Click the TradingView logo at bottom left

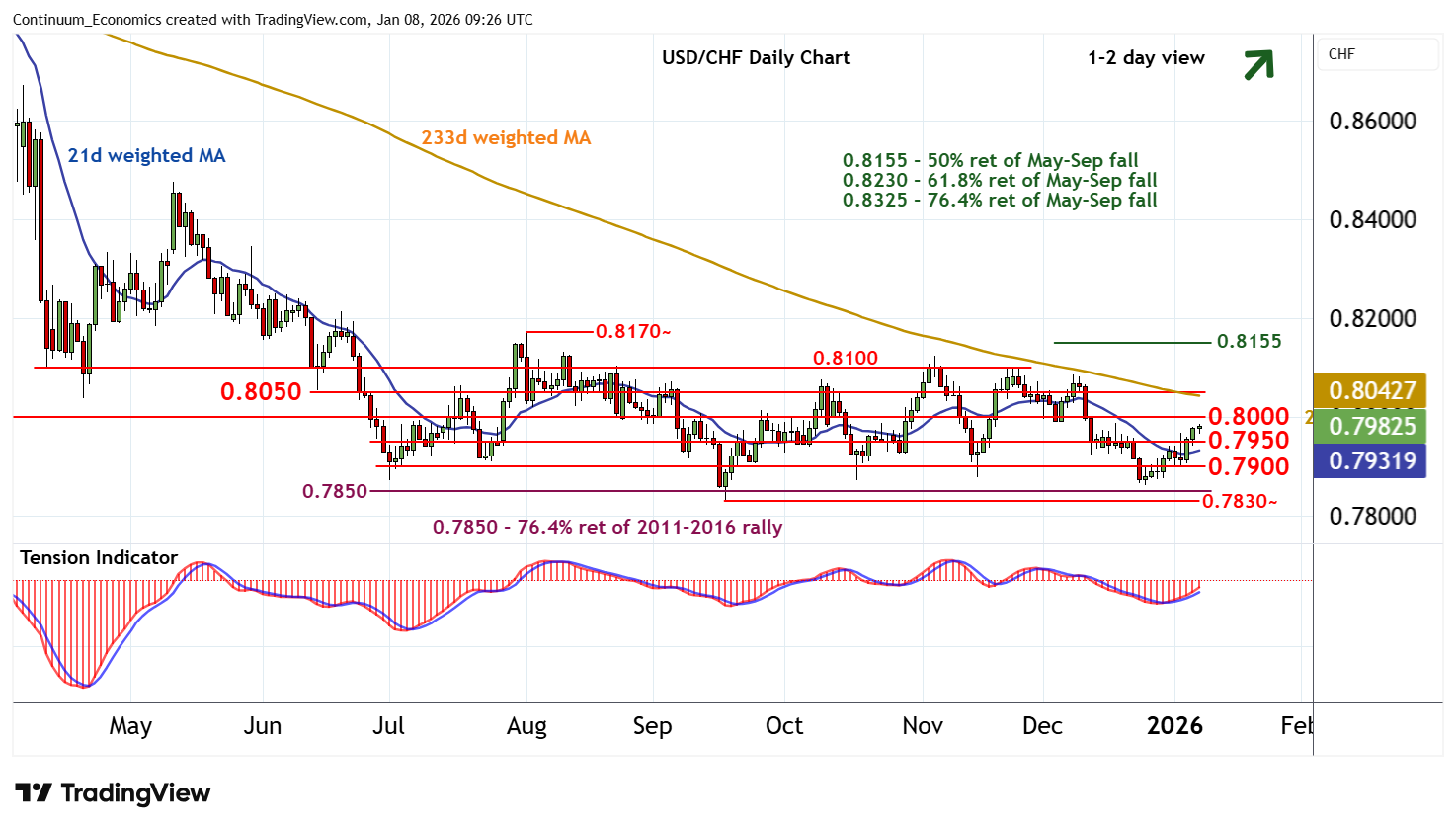coord(113,793)
